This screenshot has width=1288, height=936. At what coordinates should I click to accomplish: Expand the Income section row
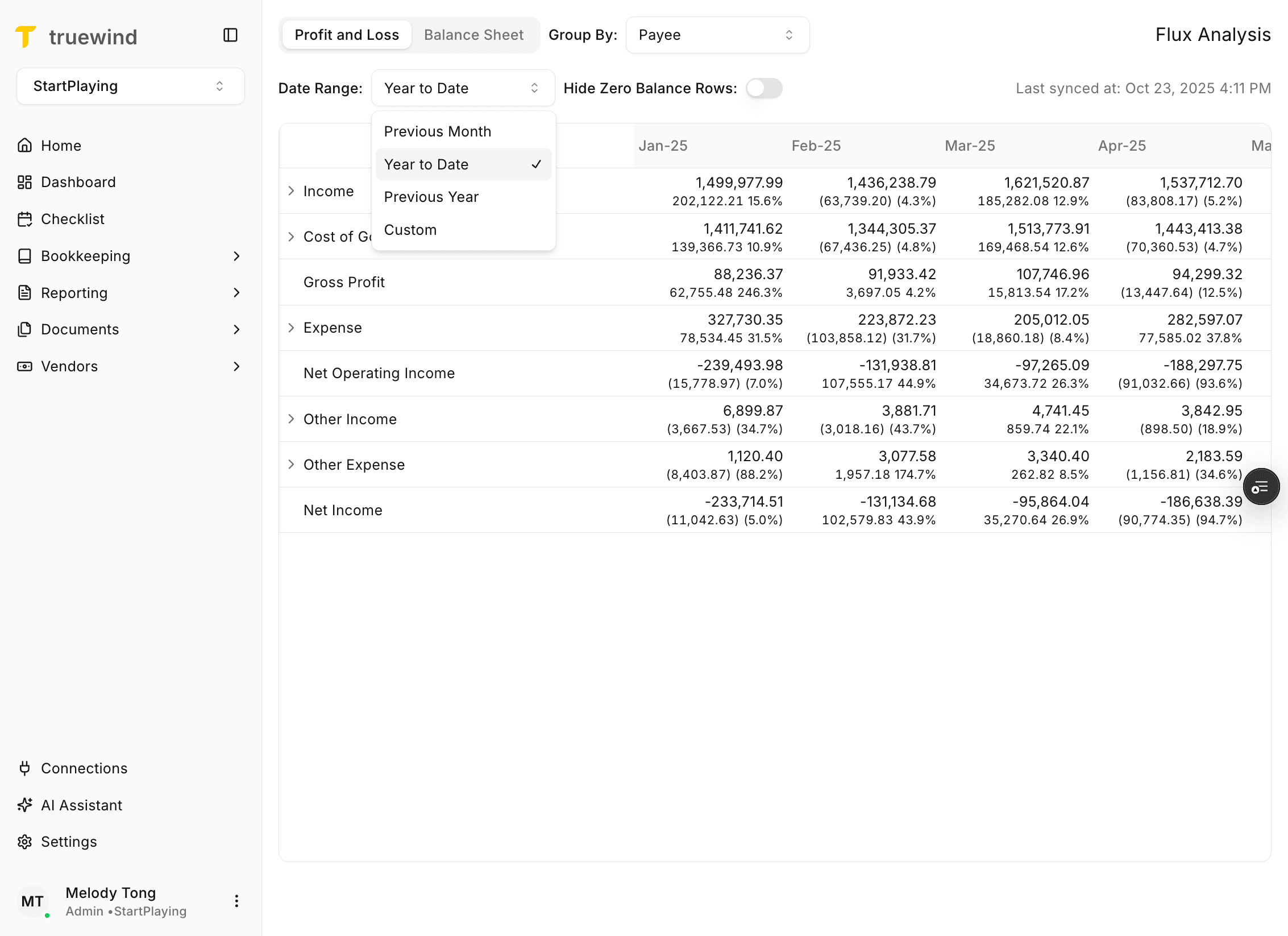292,191
